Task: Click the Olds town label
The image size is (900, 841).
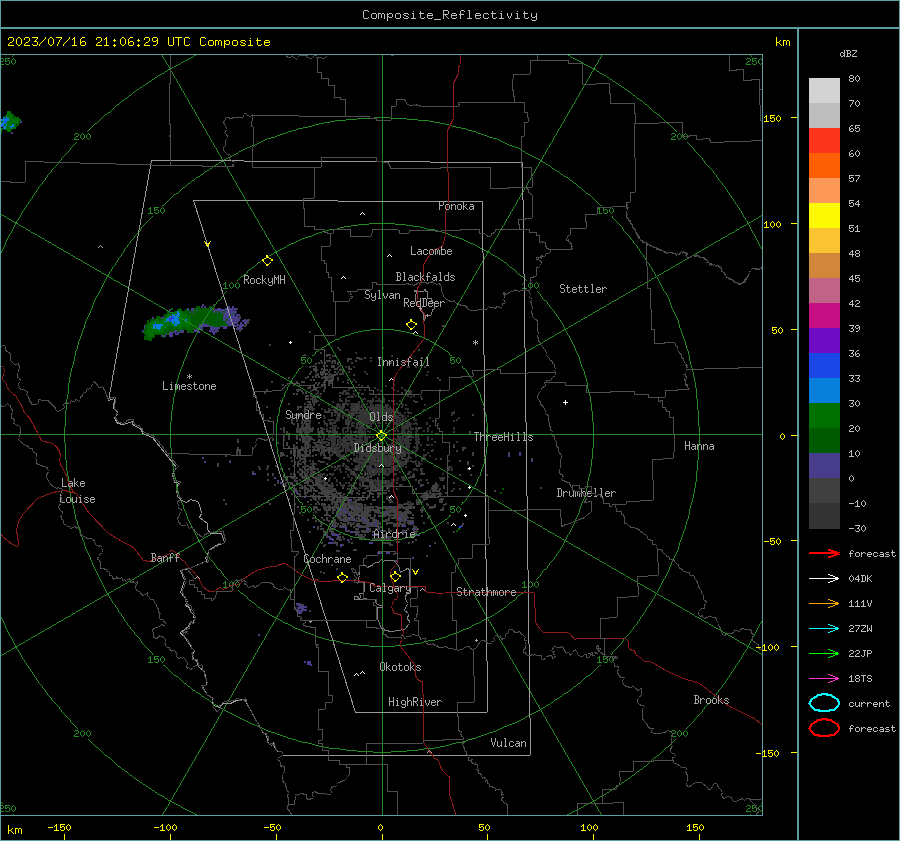Action: [x=381, y=416]
